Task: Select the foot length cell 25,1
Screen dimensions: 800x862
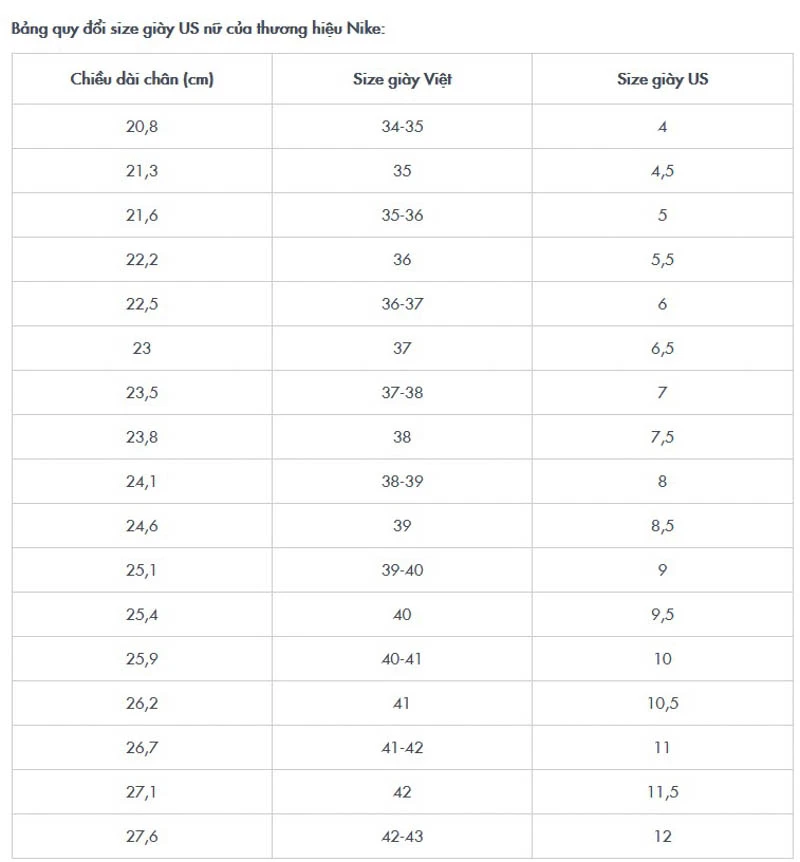Action: click(x=142, y=570)
